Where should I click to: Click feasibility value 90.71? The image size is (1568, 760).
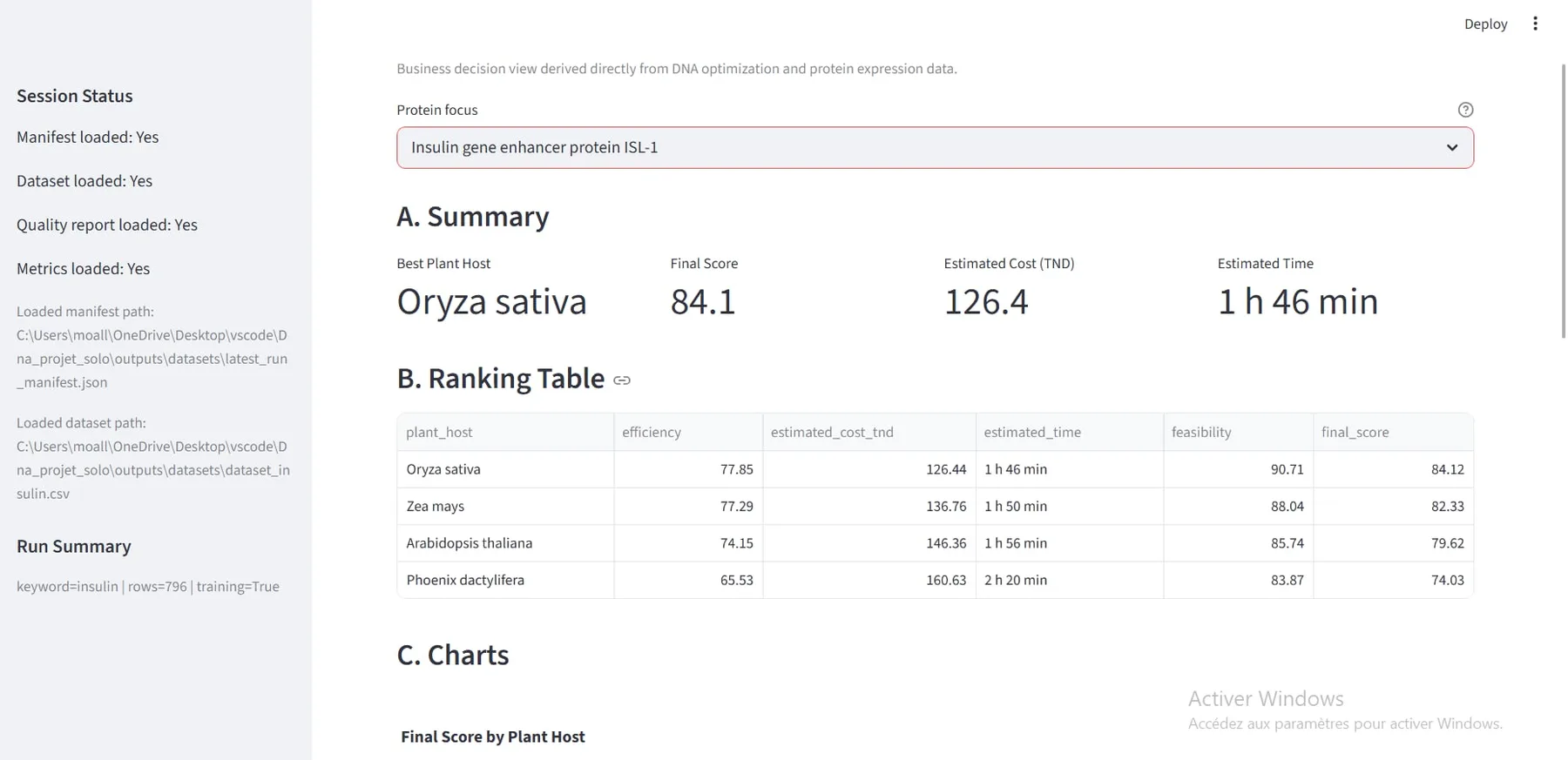(1239, 469)
